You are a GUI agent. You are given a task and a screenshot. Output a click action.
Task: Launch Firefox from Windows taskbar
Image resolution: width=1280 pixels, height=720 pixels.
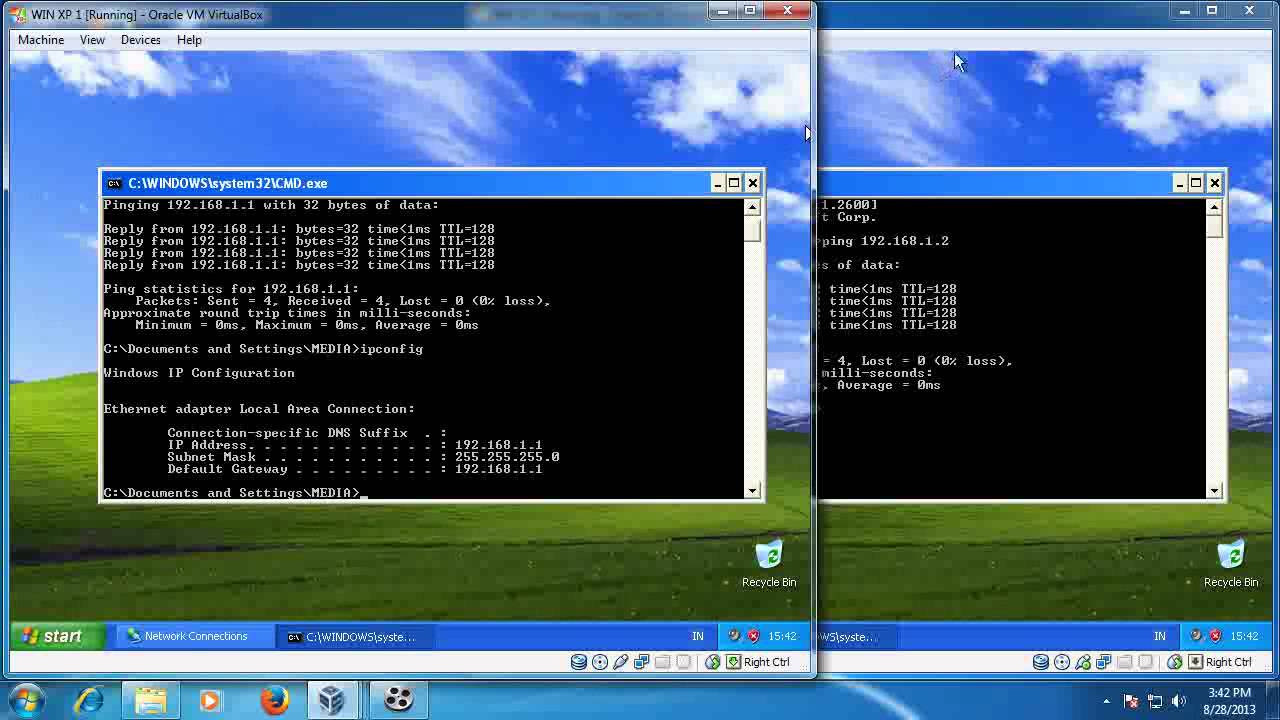click(x=274, y=700)
